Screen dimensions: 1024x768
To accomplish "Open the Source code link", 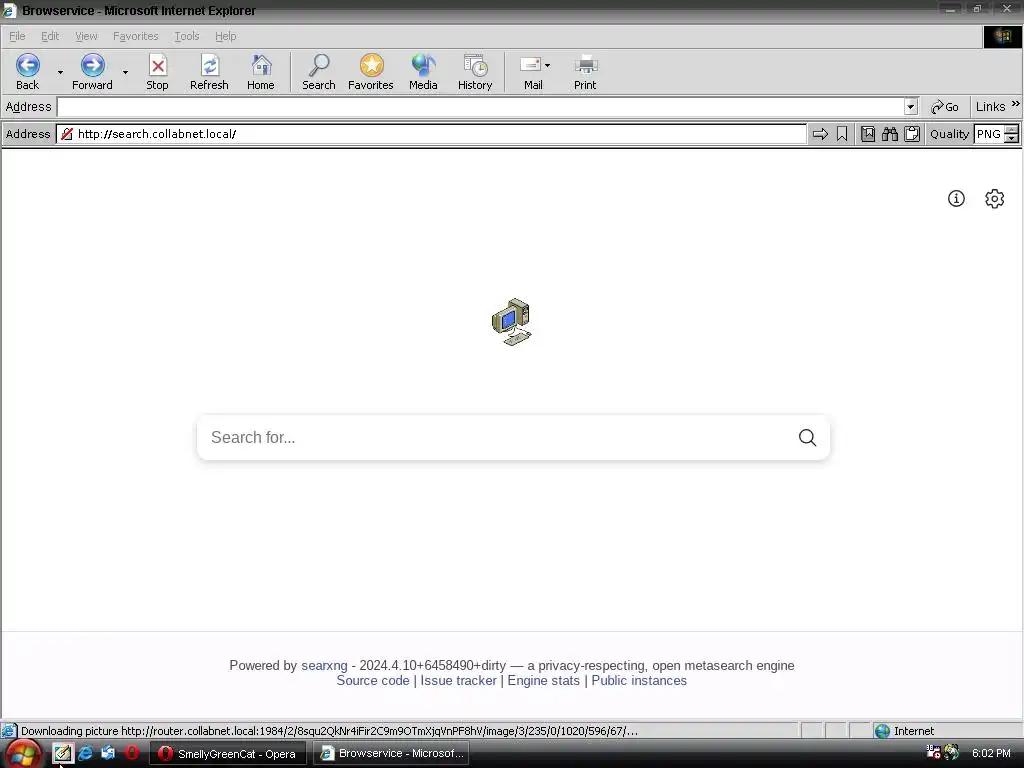I will pos(373,680).
